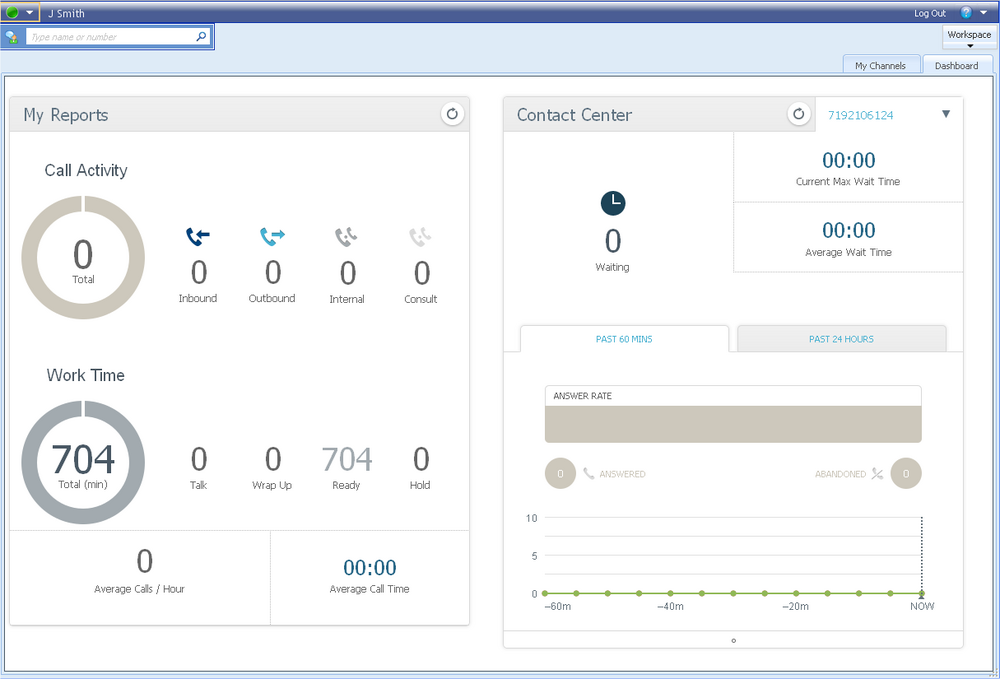Viewport: 1000px width, 679px height.
Task: Click the 'Contact Center' heading
Action: (574, 115)
